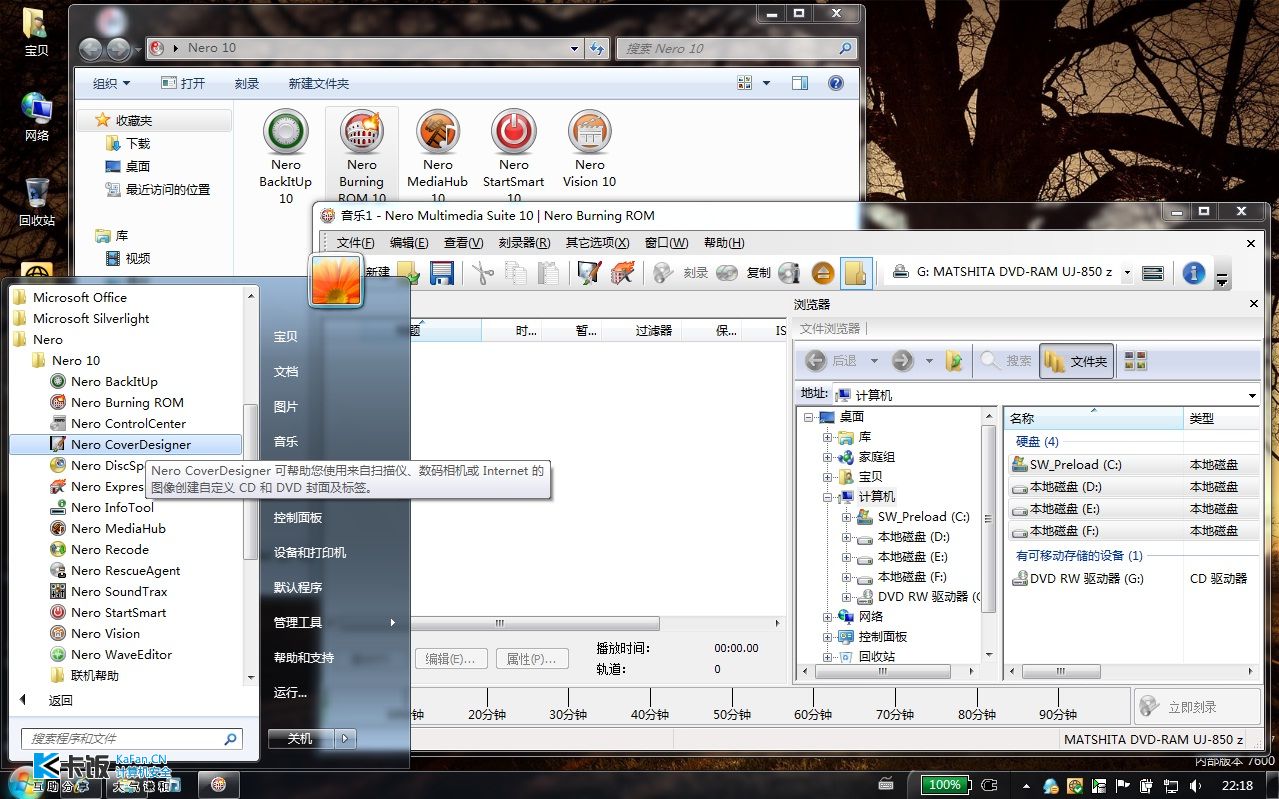
Task: Click the Explorer back arrow button
Action: point(90,48)
